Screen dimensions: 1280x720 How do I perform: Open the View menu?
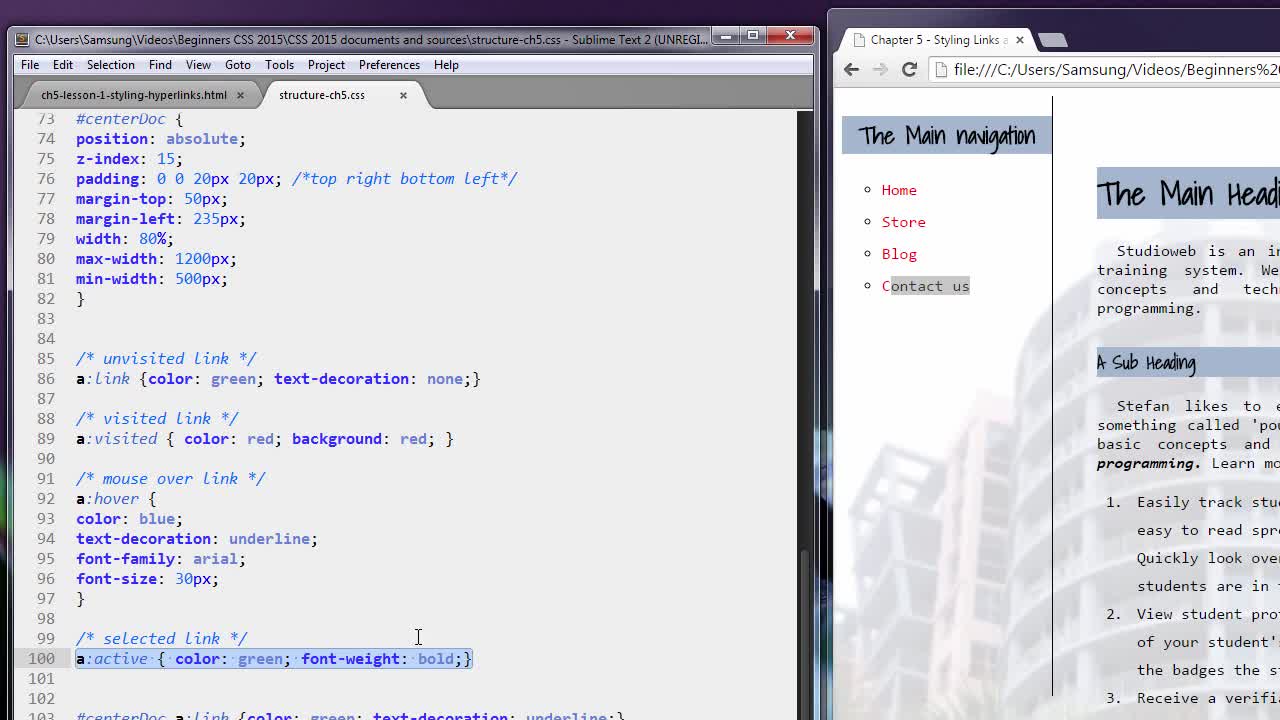tap(198, 65)
